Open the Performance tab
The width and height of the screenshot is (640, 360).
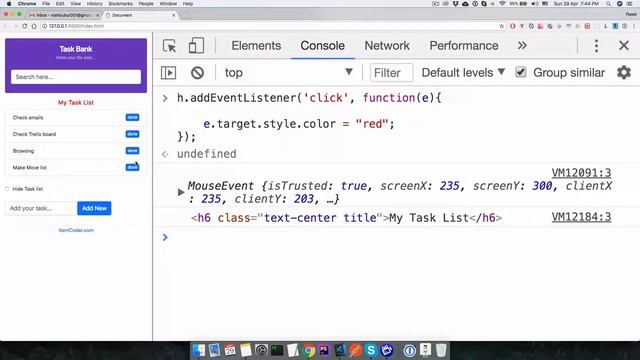coord(464,46)
